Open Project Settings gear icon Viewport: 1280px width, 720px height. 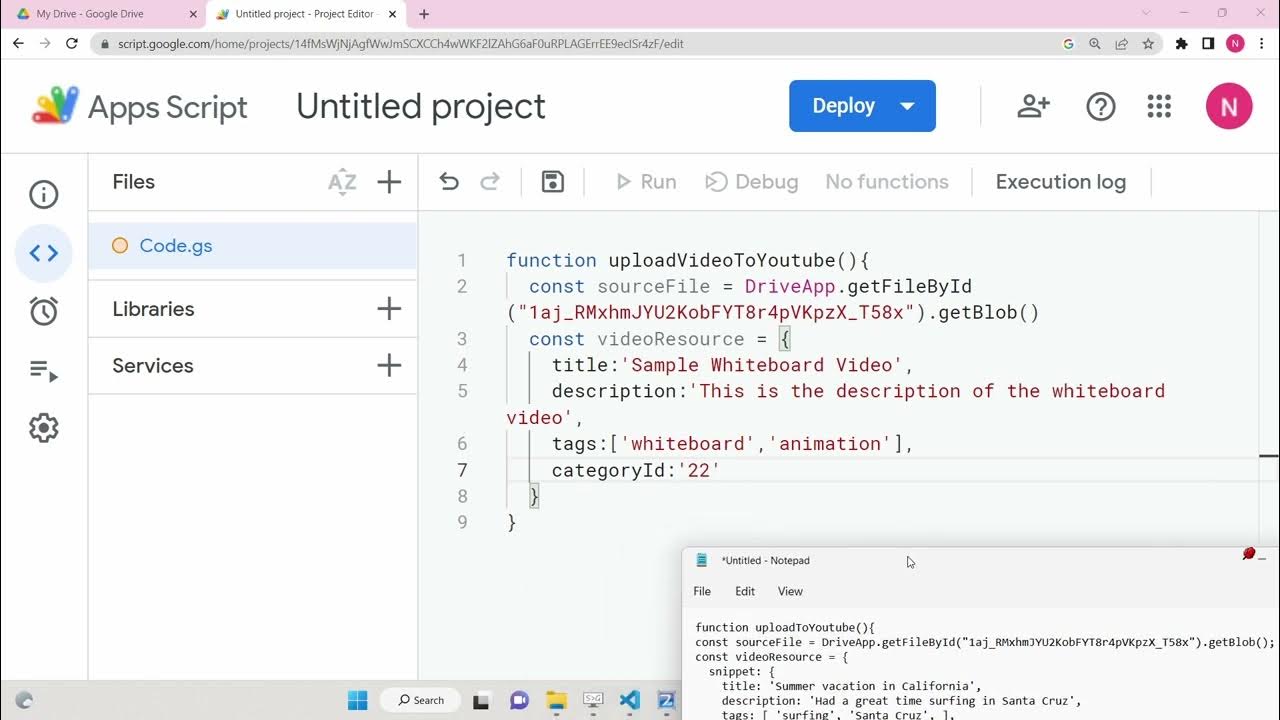(x=44, y=428)
